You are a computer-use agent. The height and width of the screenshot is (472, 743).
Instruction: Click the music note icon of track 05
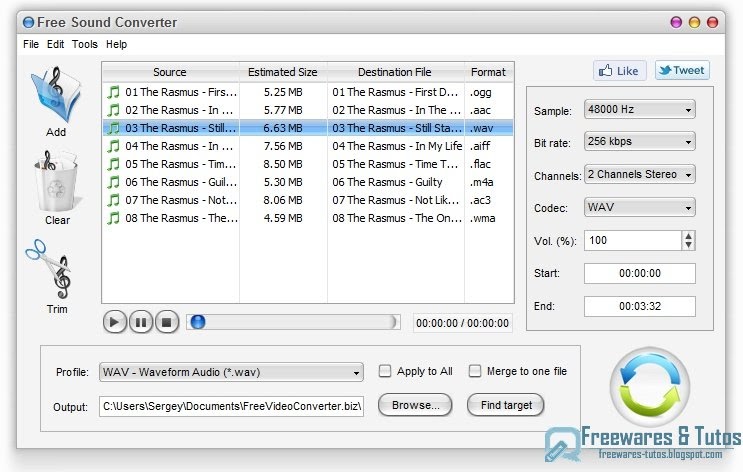click(113, 164)
